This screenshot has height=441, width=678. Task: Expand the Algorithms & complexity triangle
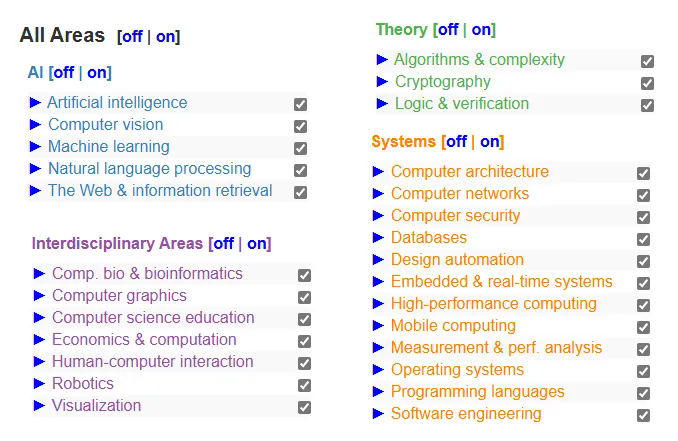(x=382, y=59)
